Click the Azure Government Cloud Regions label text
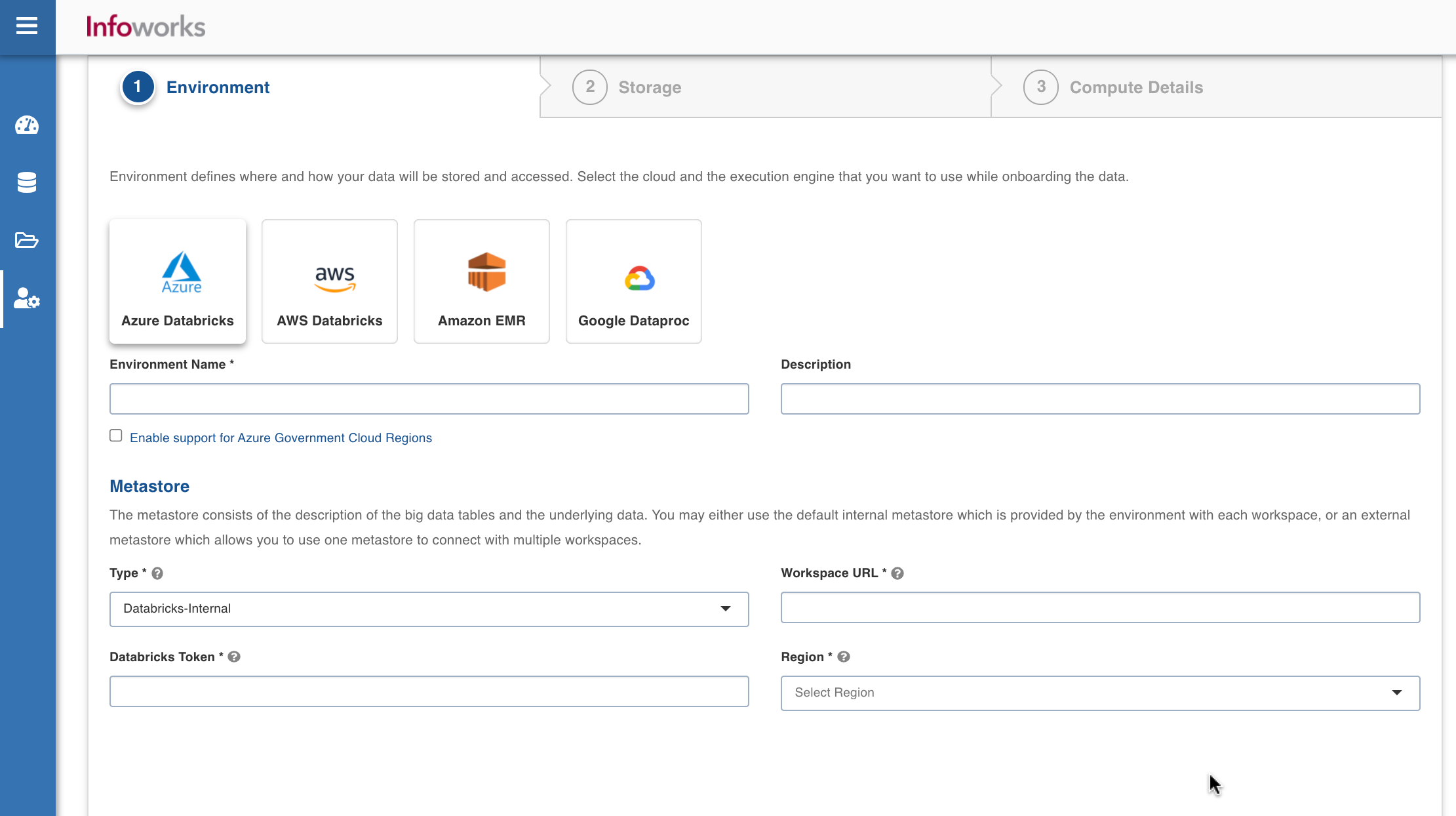This screenshot has width=1456, height=816. point(281,438)
